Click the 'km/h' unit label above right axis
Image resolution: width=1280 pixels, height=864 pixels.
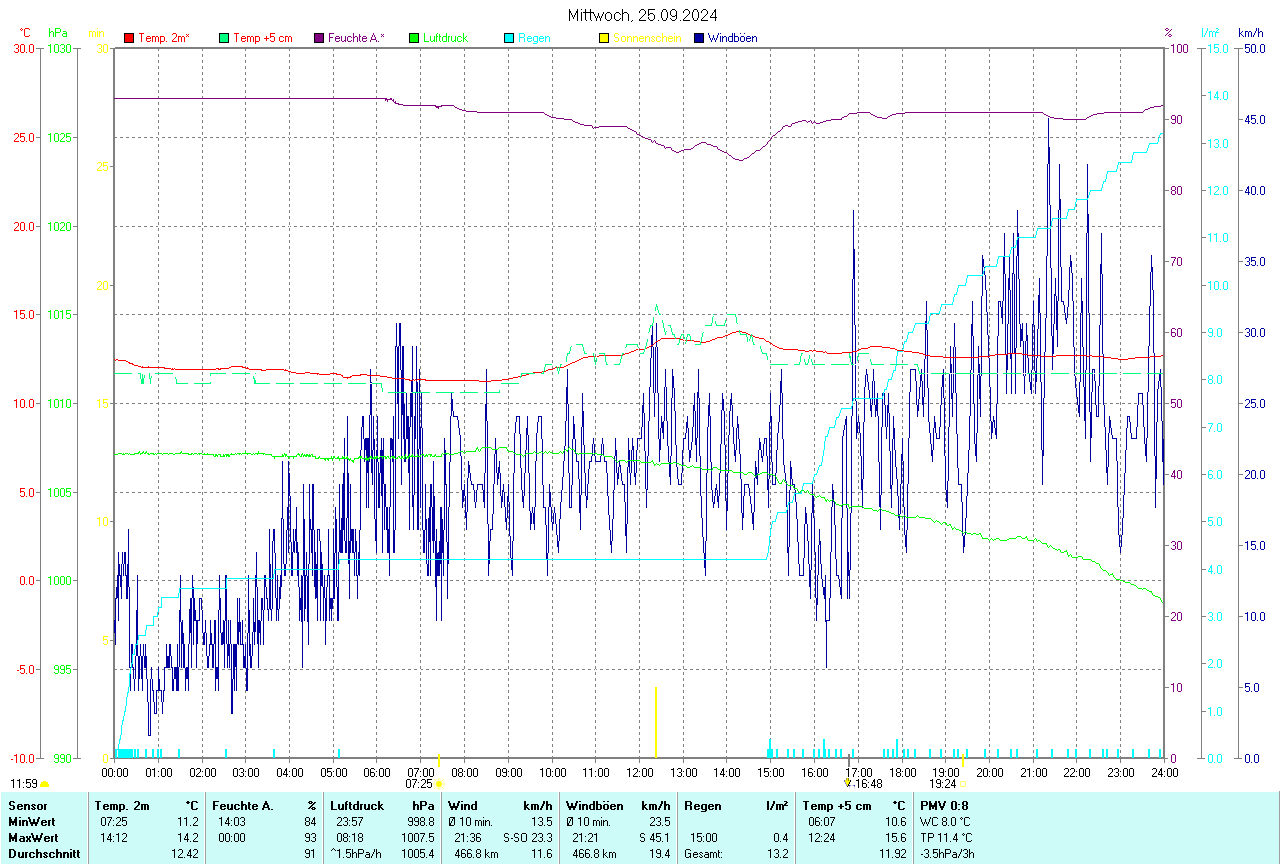(x=1250, y=33)
